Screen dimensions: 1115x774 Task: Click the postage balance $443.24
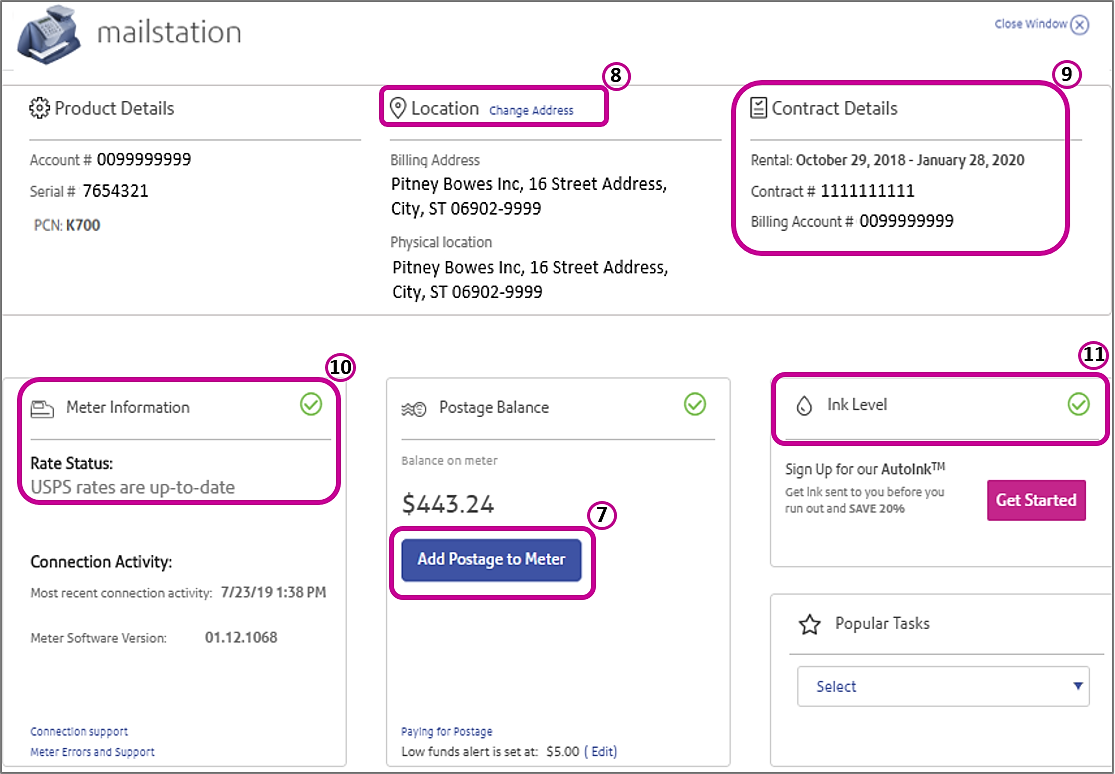tap(448, 504)
